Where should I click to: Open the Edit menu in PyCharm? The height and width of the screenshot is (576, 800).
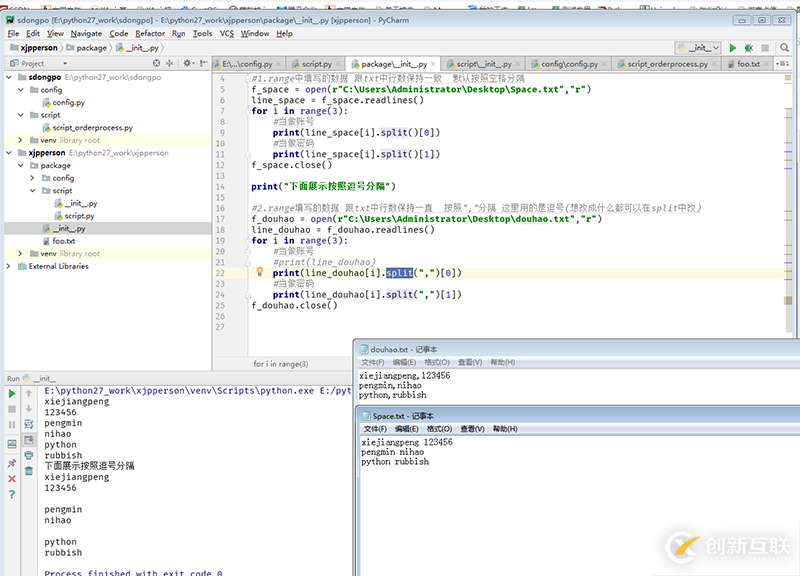pyautogui.click(x=33, y=34)
